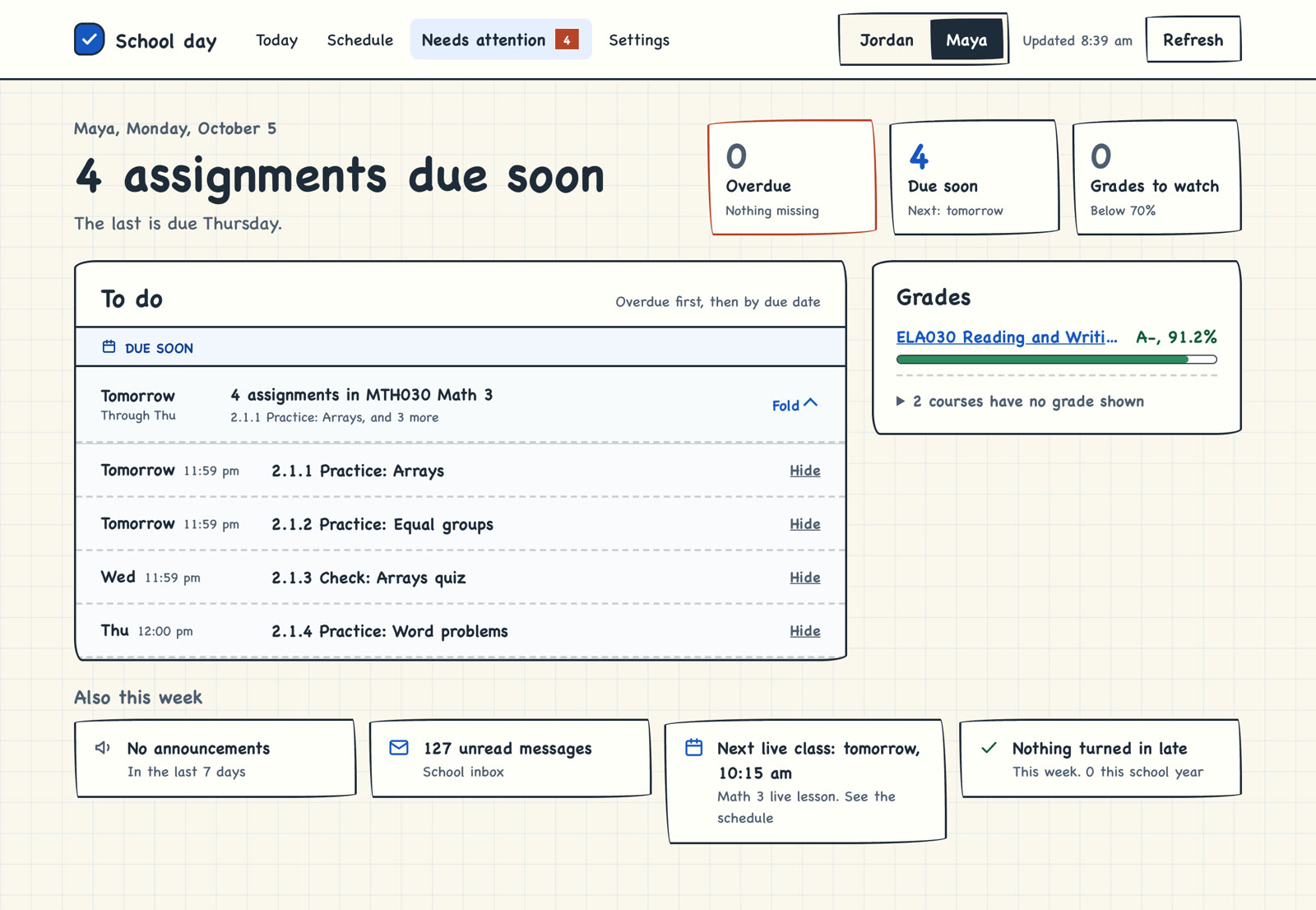Open the No announcements card

215,759
